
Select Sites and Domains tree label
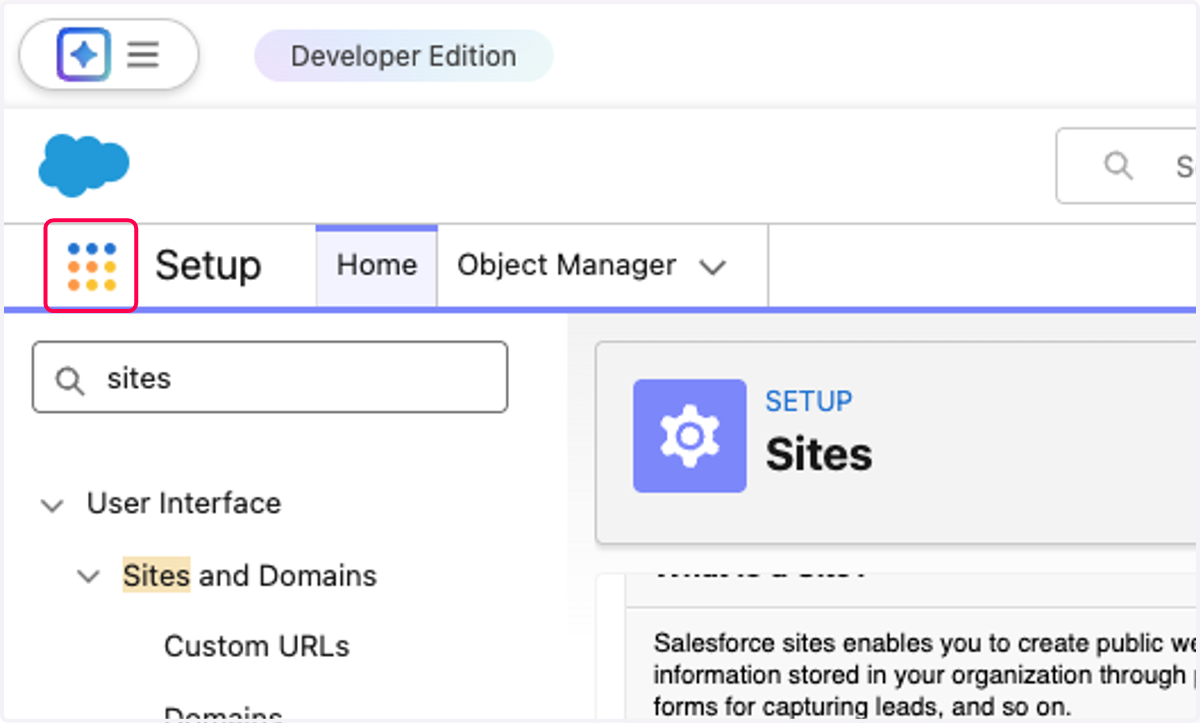pos(250,576)
